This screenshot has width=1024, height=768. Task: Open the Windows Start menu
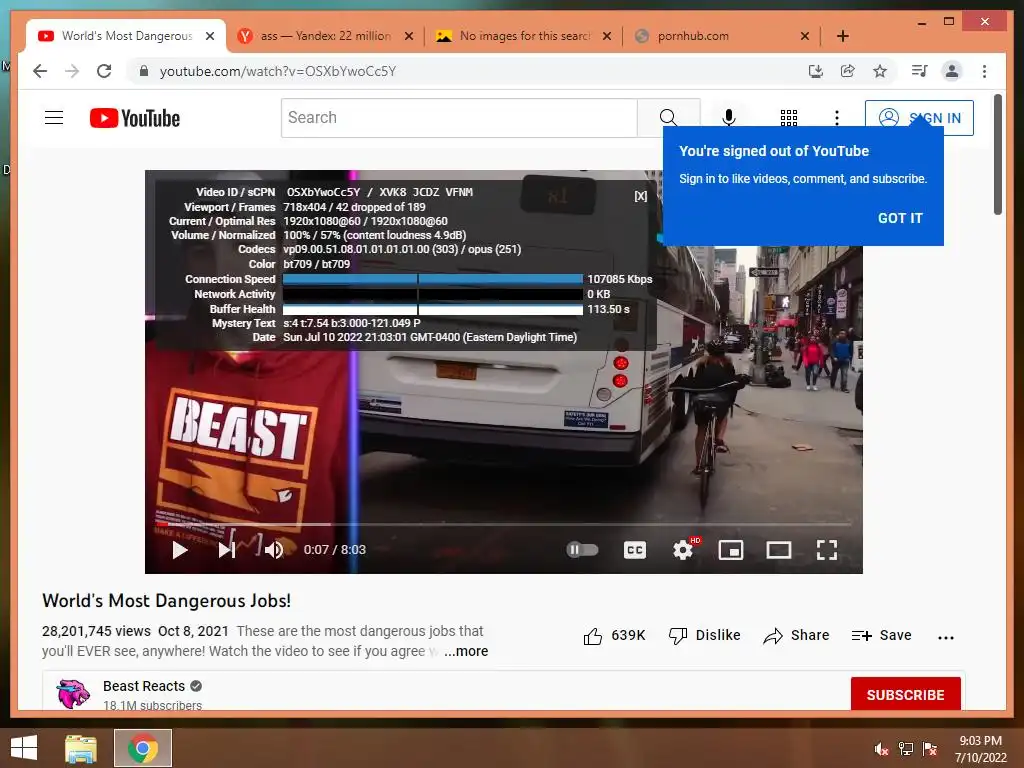coord(24,748)
